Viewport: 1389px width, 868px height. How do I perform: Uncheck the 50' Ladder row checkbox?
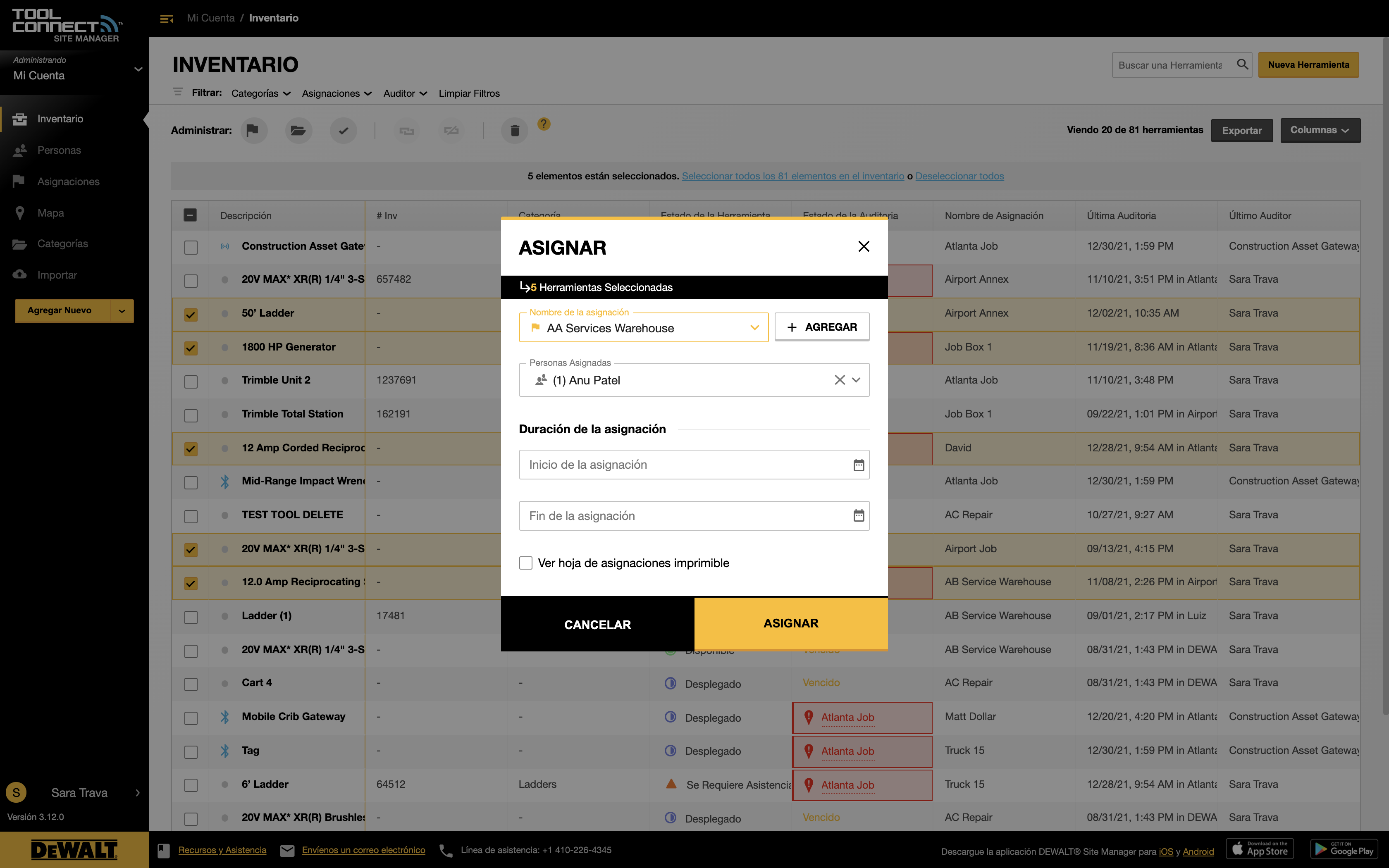point(191,314)
